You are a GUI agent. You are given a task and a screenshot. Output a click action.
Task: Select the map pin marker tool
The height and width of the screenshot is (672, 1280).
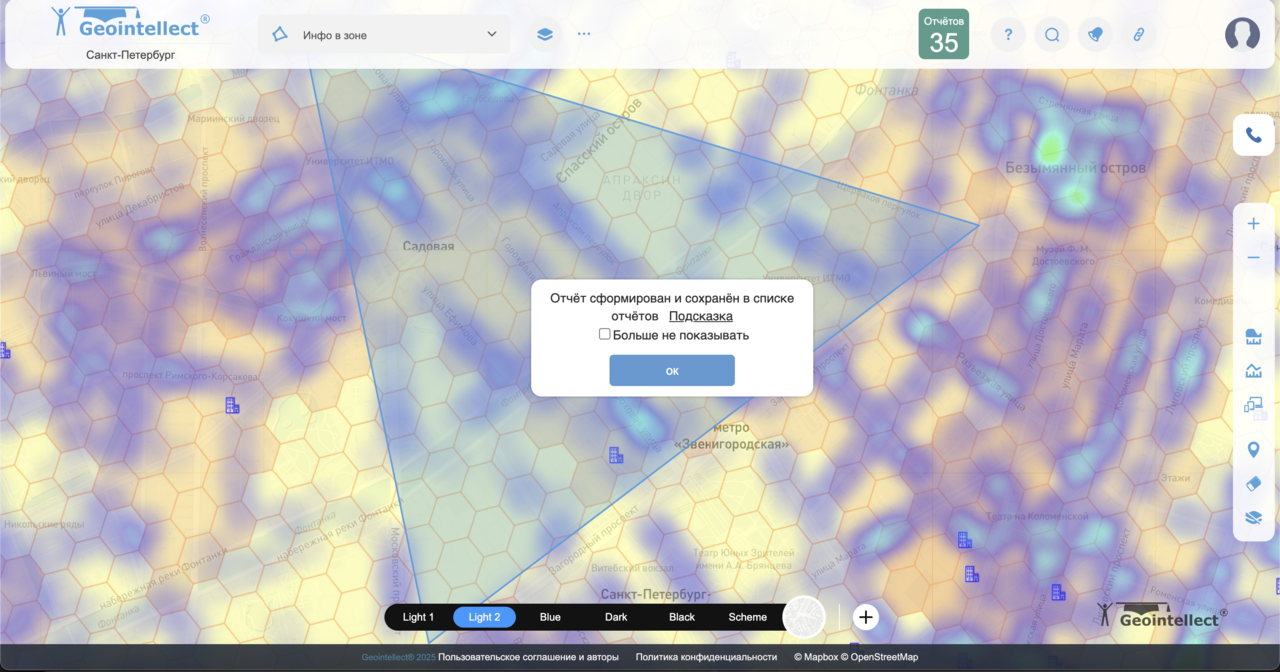[1253, 450]
